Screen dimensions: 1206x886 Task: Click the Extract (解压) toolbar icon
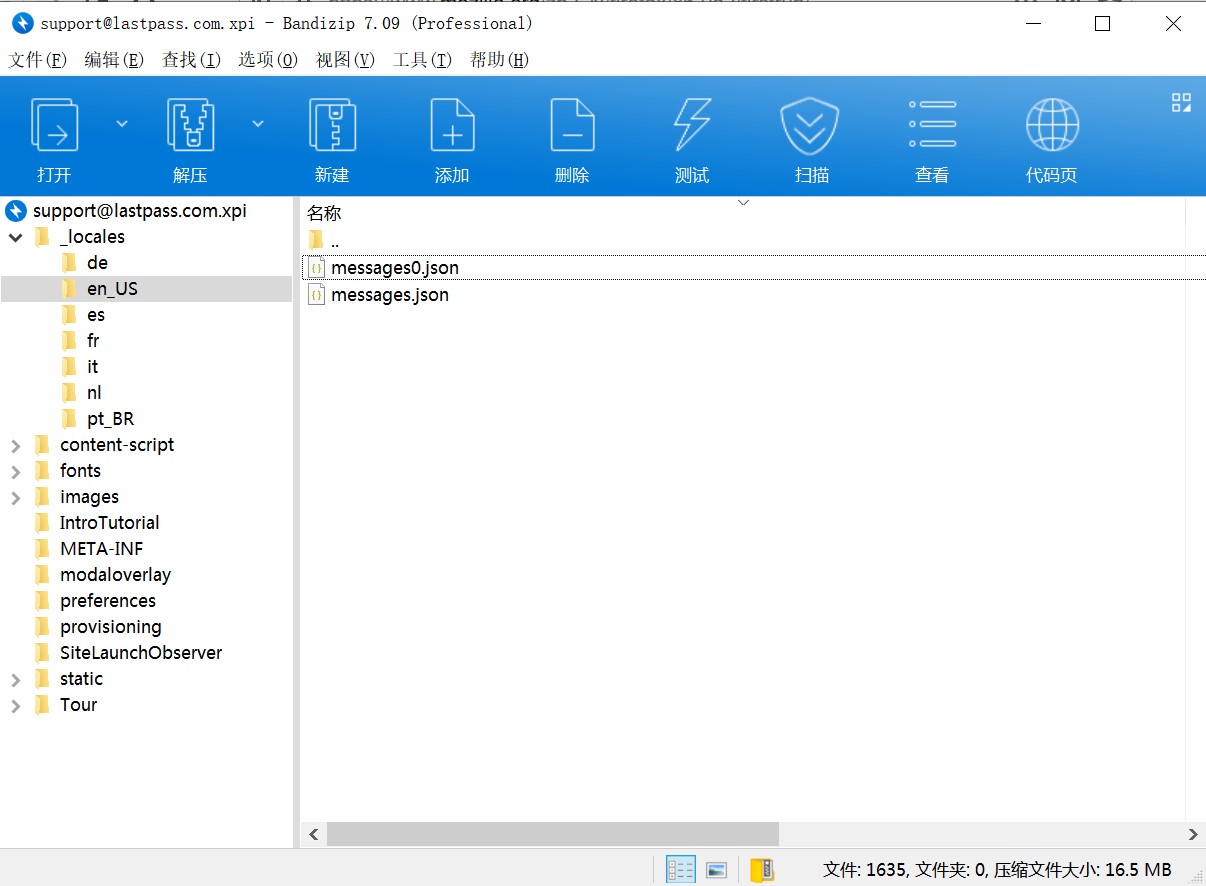[x=190, y=125]
